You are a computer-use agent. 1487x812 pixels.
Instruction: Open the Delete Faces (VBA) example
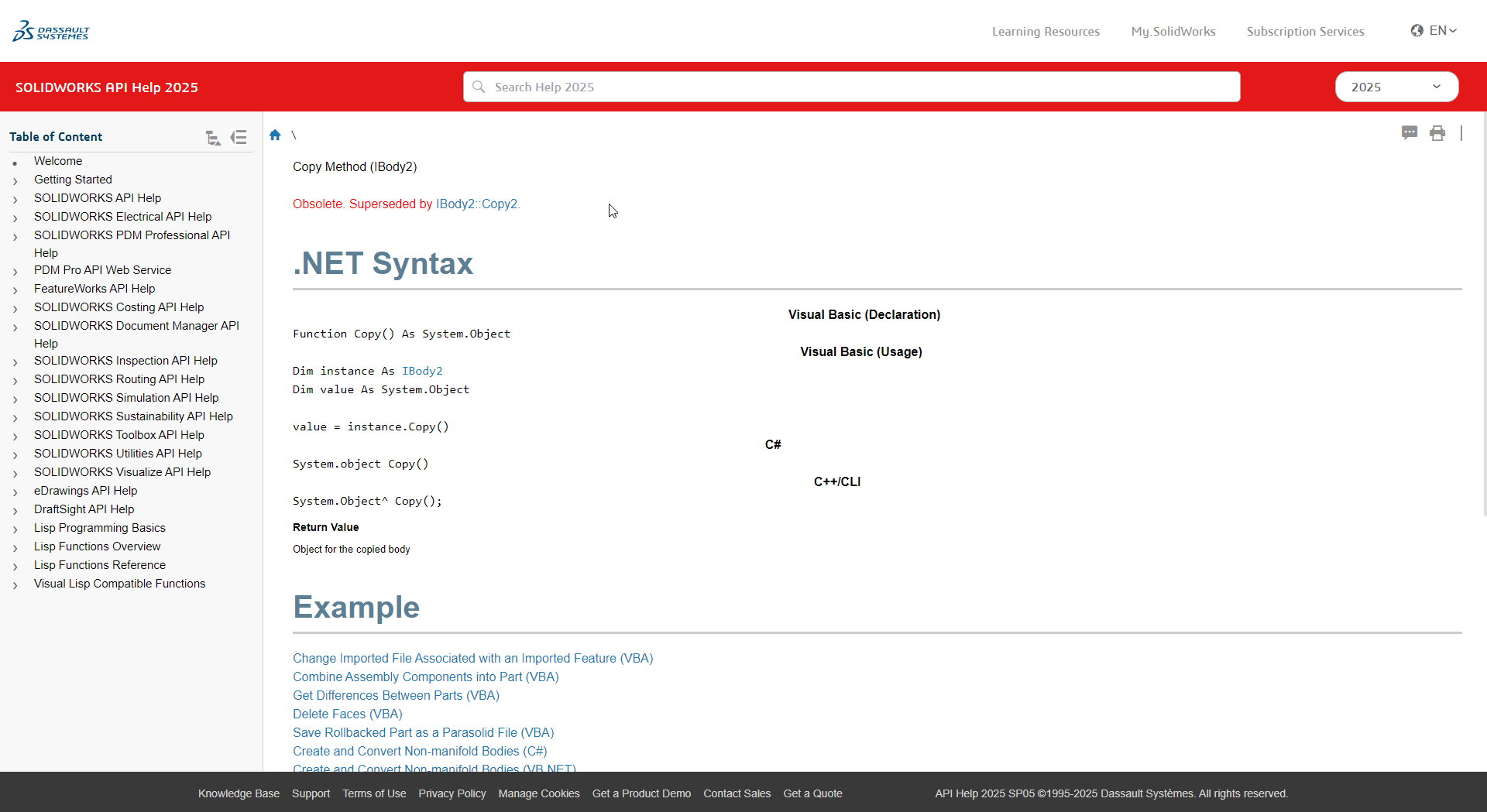point(347,714)
